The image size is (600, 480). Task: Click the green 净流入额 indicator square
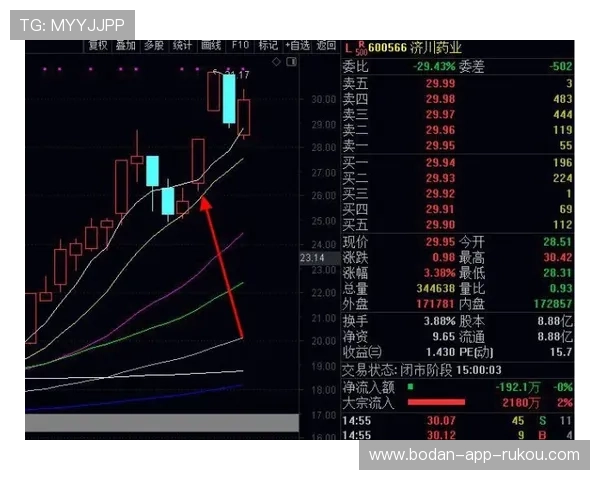point(410,387)
